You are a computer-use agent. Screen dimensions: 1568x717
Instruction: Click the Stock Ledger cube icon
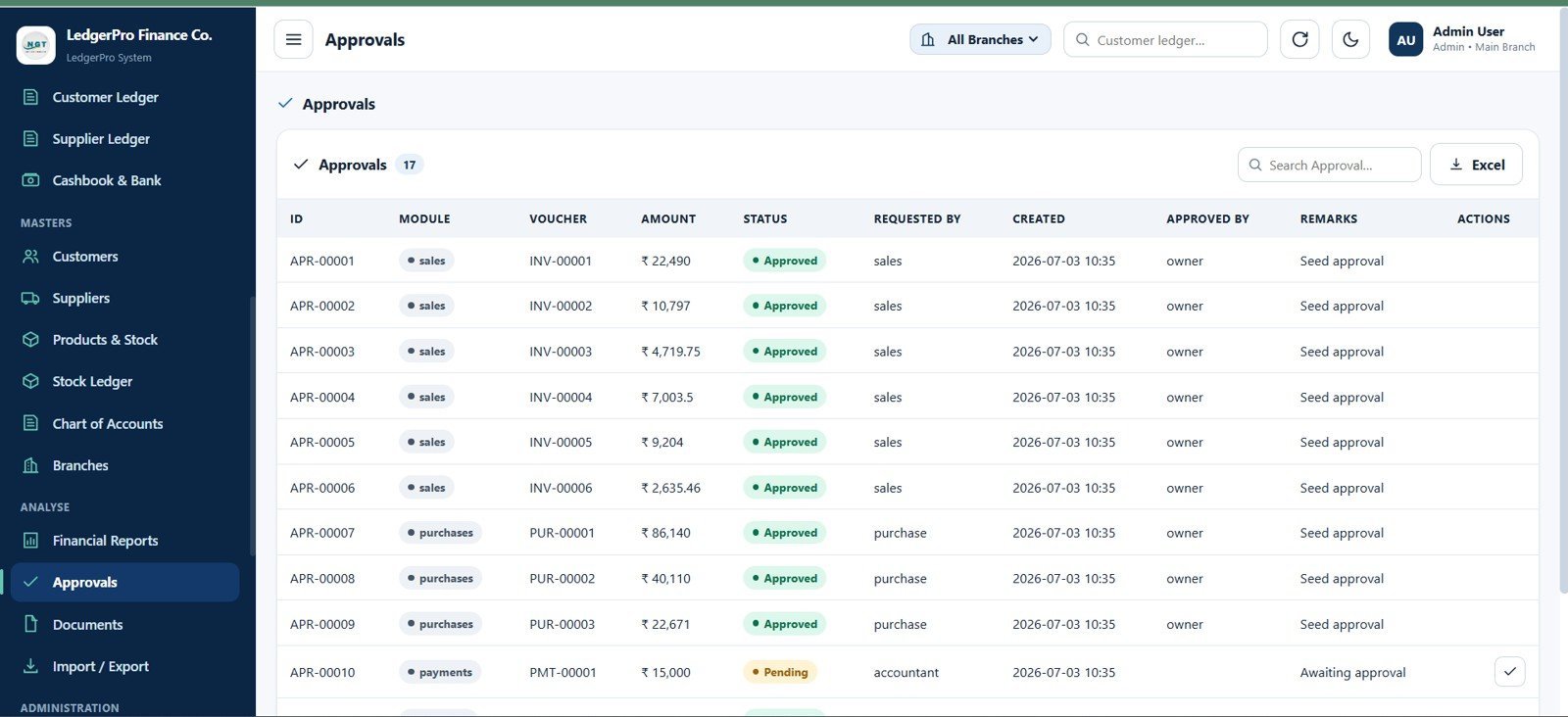[x=30, y=381]
